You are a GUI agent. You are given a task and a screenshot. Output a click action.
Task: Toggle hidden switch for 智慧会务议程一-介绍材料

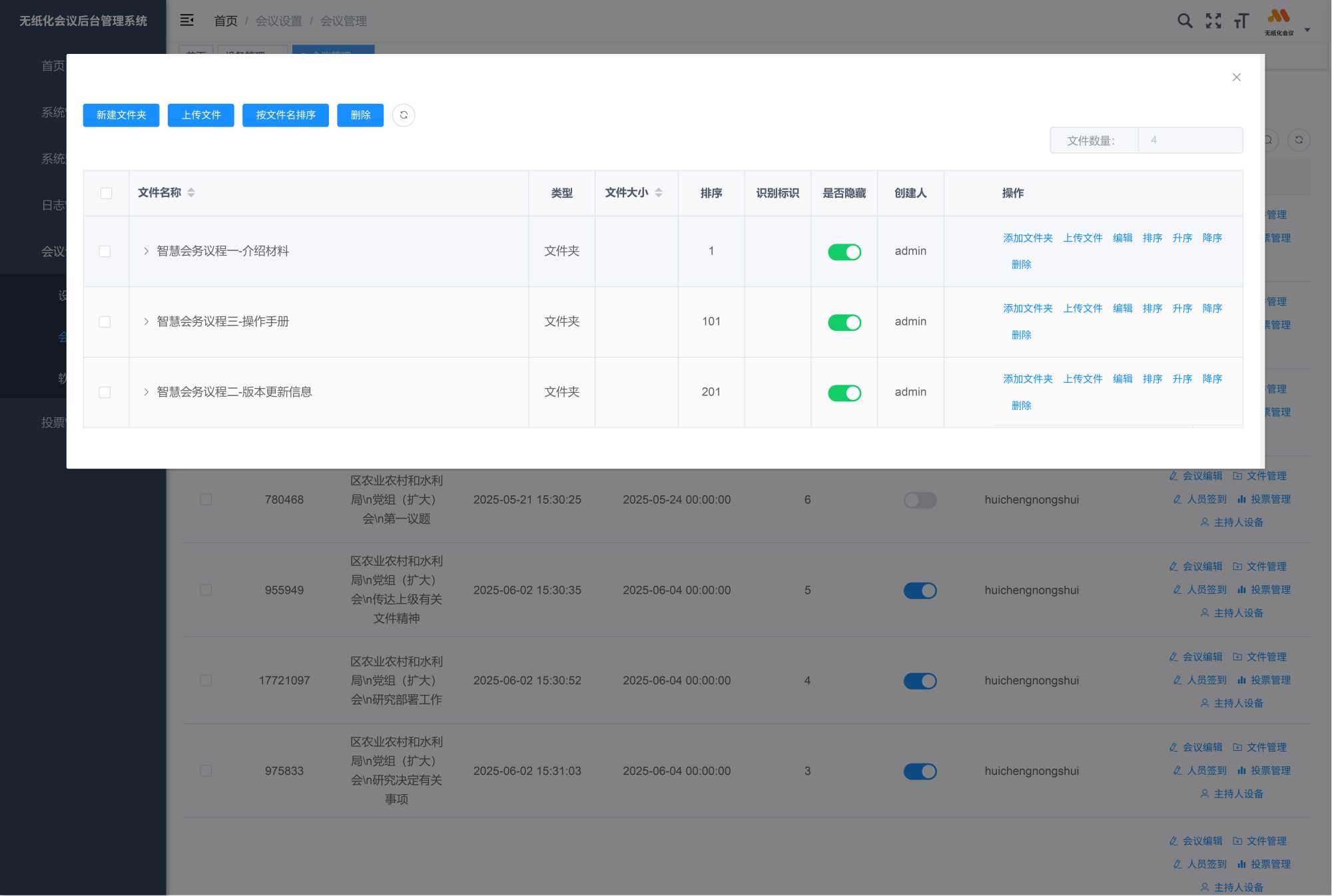[844, 252]
